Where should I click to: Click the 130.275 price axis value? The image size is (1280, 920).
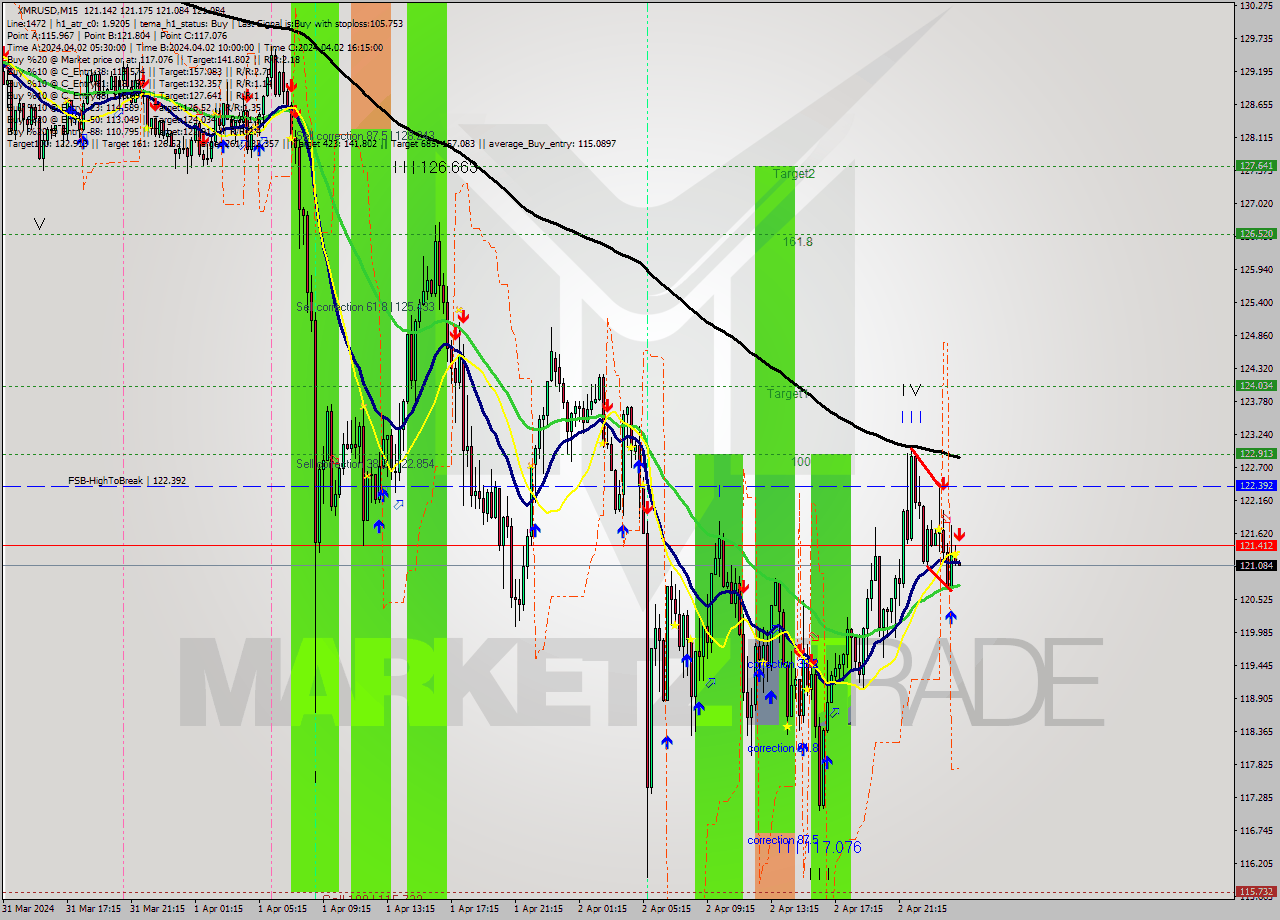point(1257,6)
